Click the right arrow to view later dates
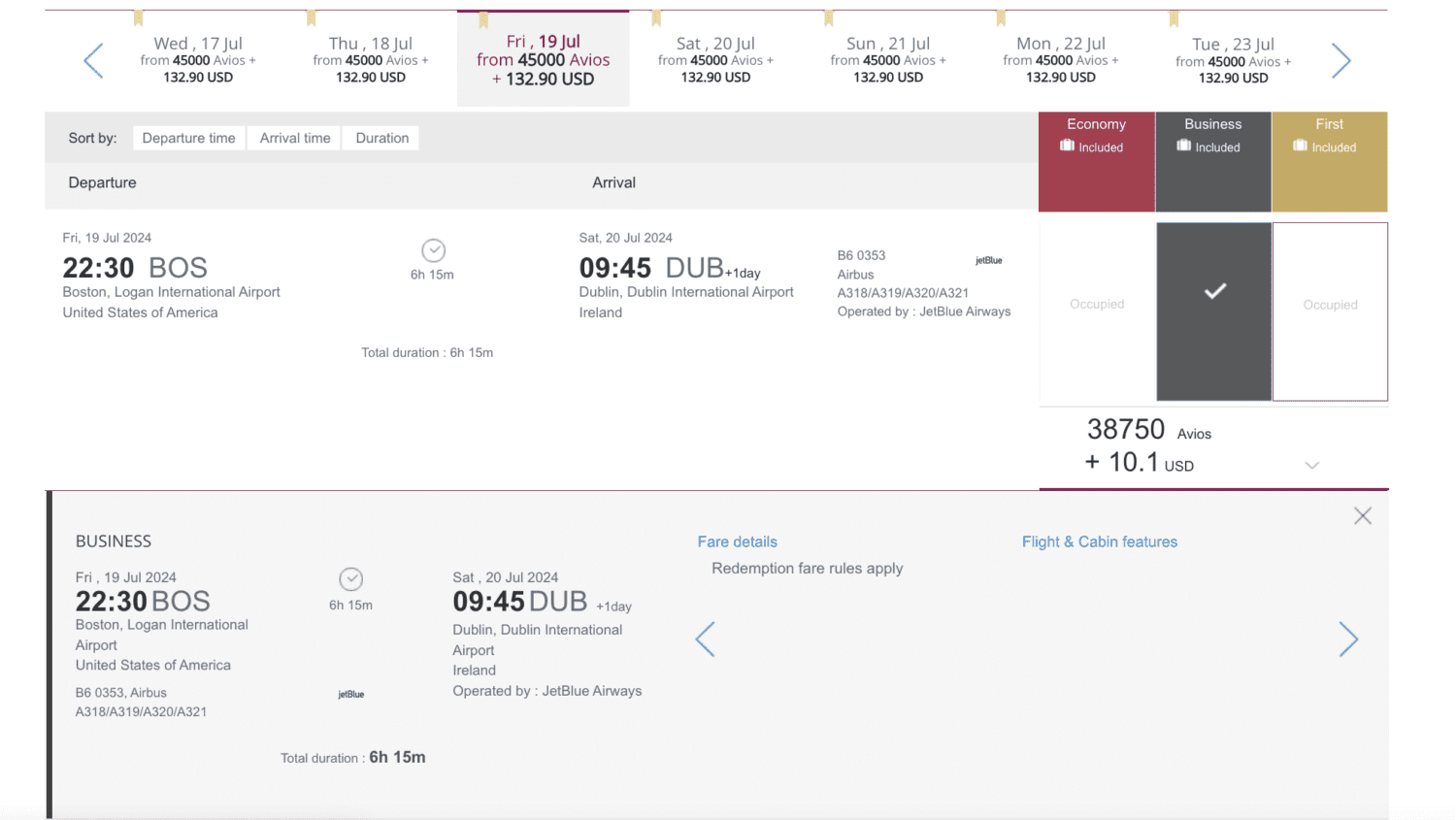The height and width of the screenshot is (820, 1456). coord(1341,60)
